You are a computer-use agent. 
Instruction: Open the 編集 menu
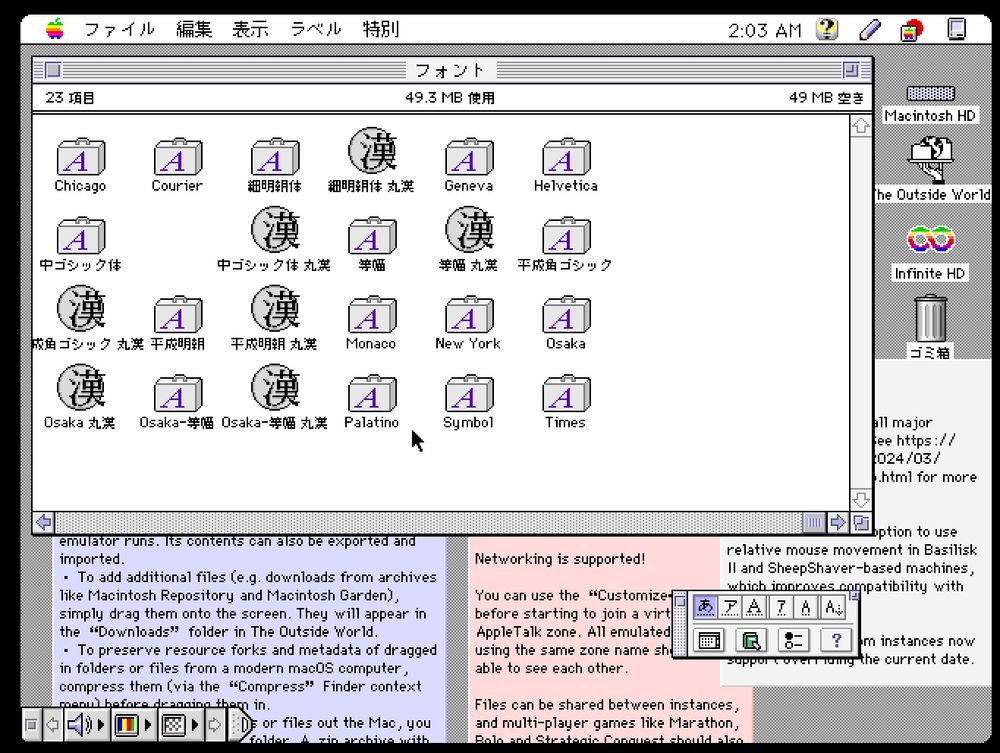[194, 29]
